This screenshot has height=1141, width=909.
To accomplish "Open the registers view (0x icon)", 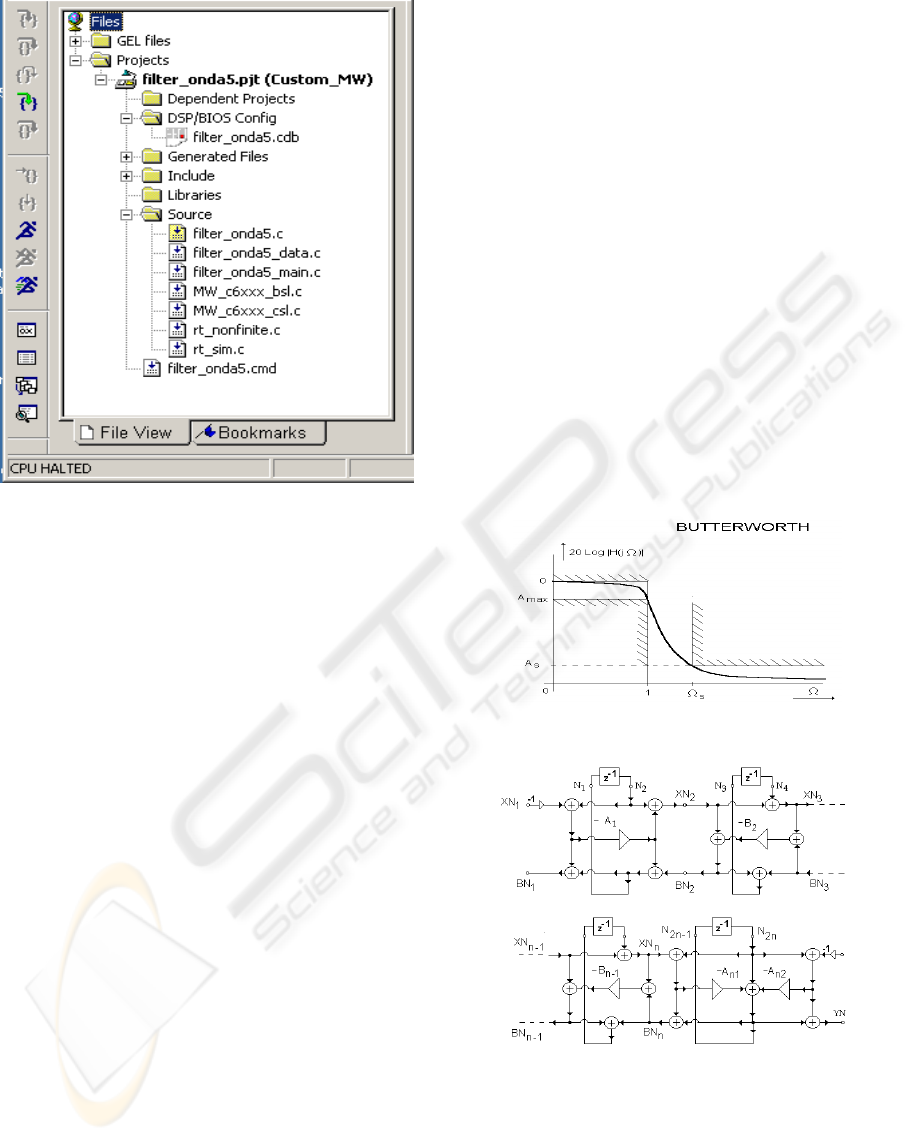I will pos(27,330).
